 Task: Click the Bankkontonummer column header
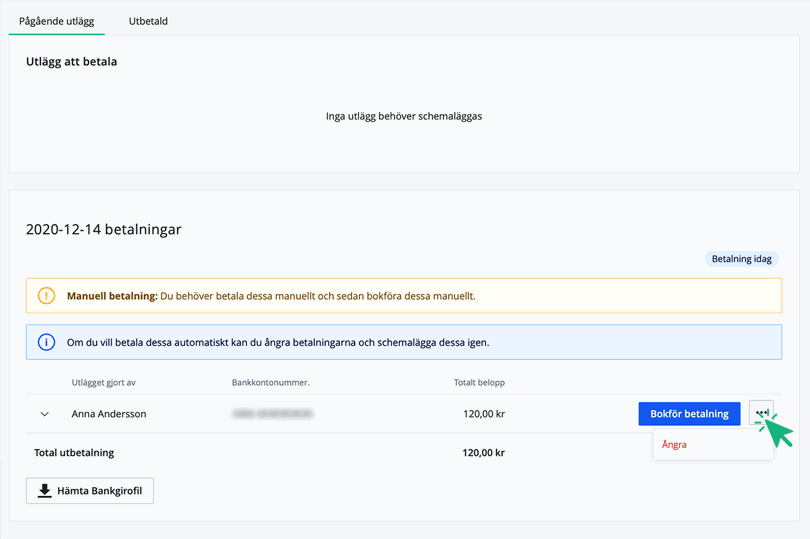(270, 382)
